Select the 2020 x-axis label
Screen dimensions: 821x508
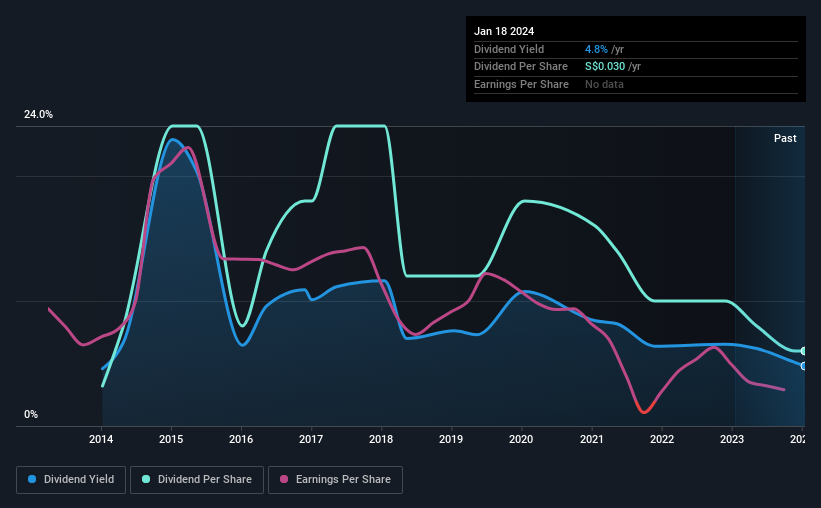(521, 439)
